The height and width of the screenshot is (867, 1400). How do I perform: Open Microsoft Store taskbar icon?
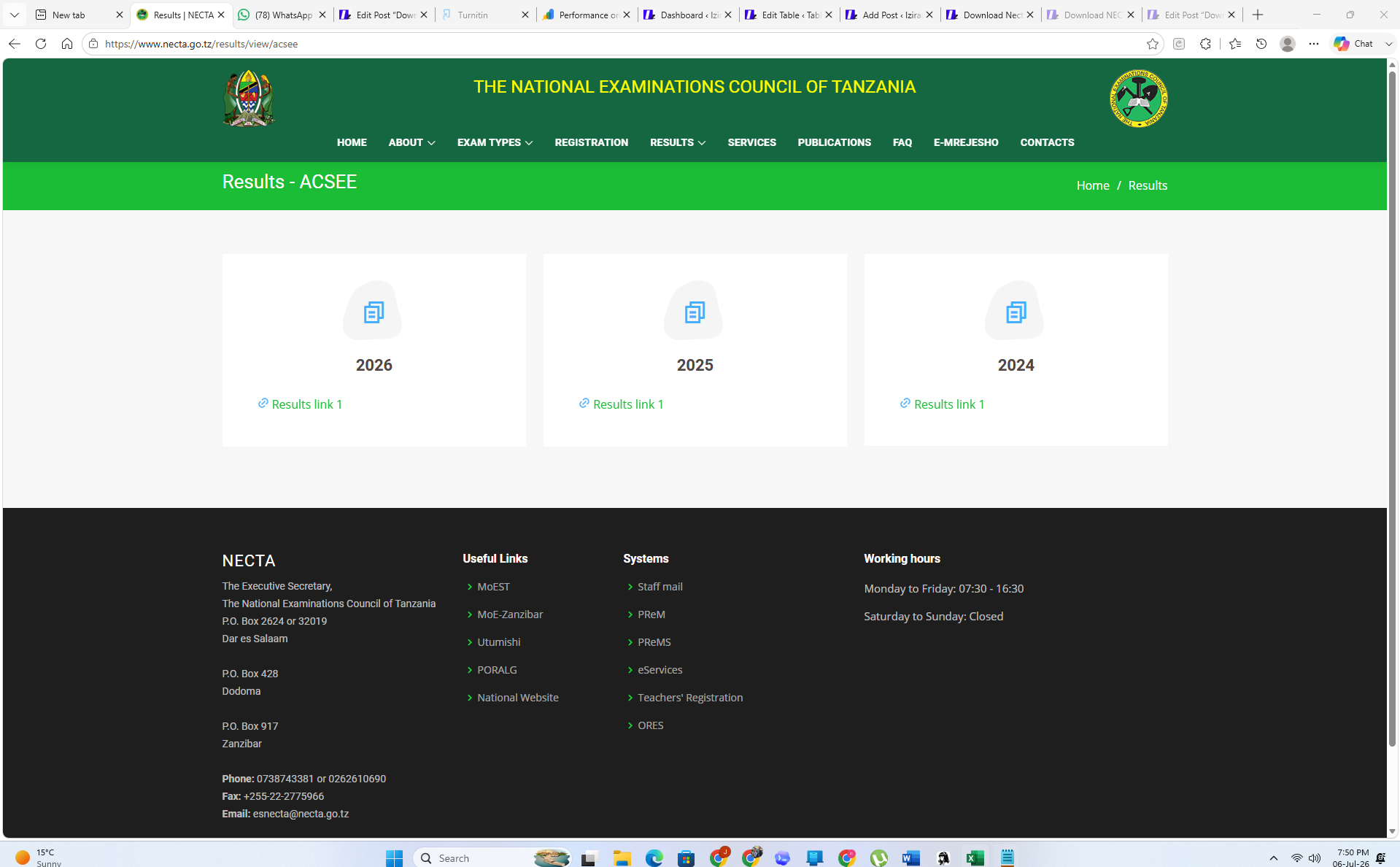[686, 858]
